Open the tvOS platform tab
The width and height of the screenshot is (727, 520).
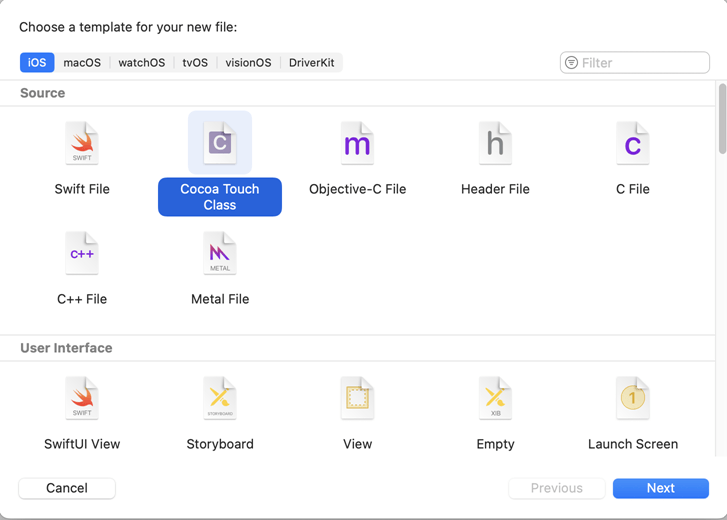[195, 62]
